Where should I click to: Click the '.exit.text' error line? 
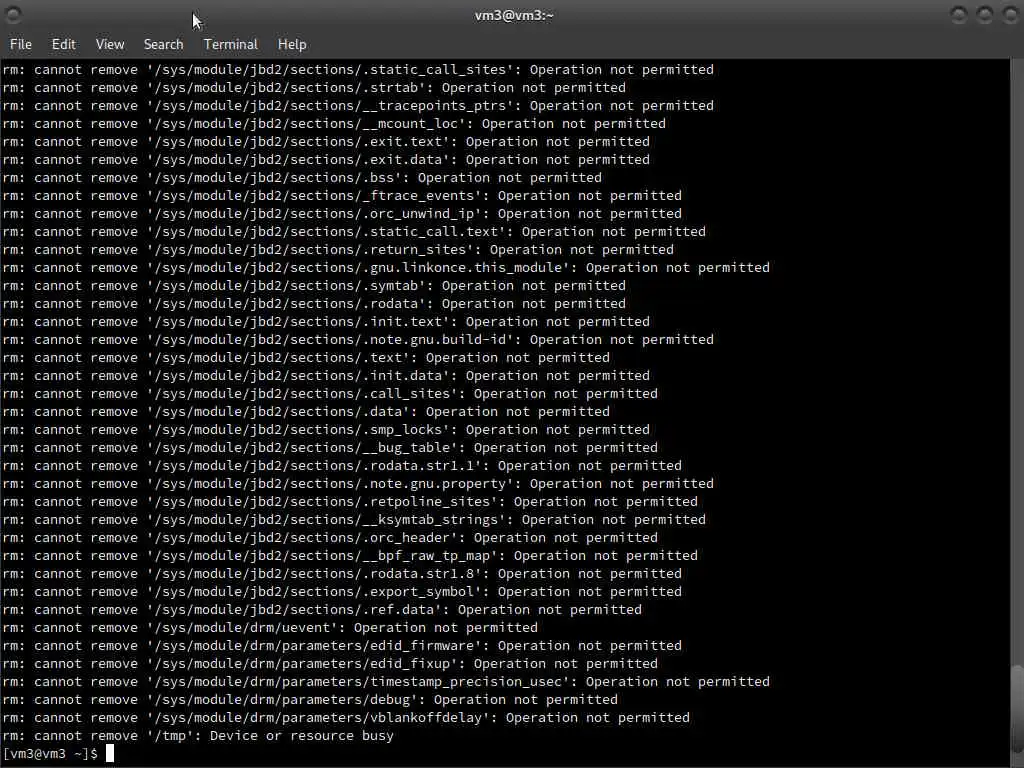click(326, 141)
